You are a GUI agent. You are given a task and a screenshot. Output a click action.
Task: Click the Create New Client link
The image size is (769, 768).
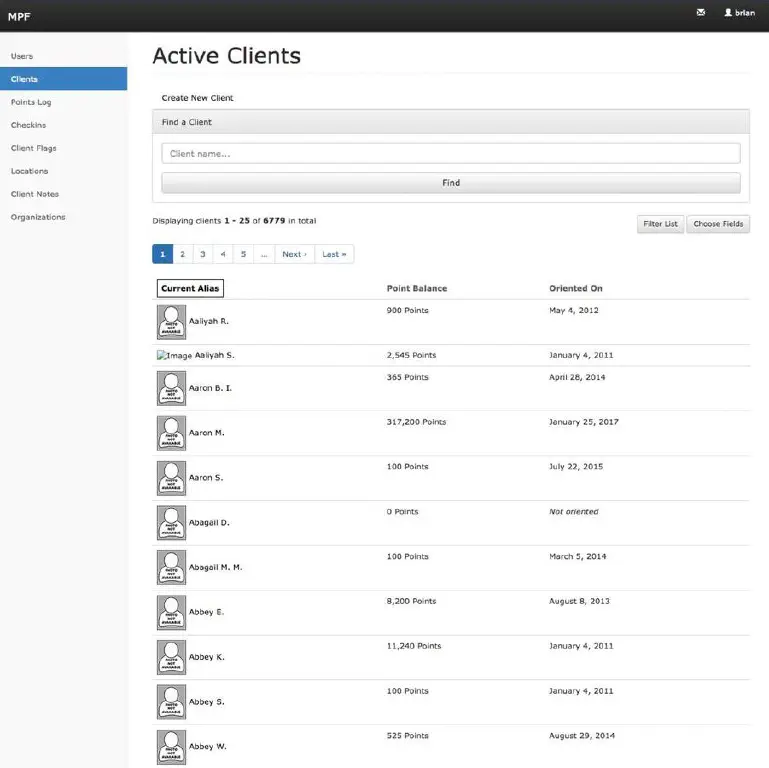click(197, 98)
